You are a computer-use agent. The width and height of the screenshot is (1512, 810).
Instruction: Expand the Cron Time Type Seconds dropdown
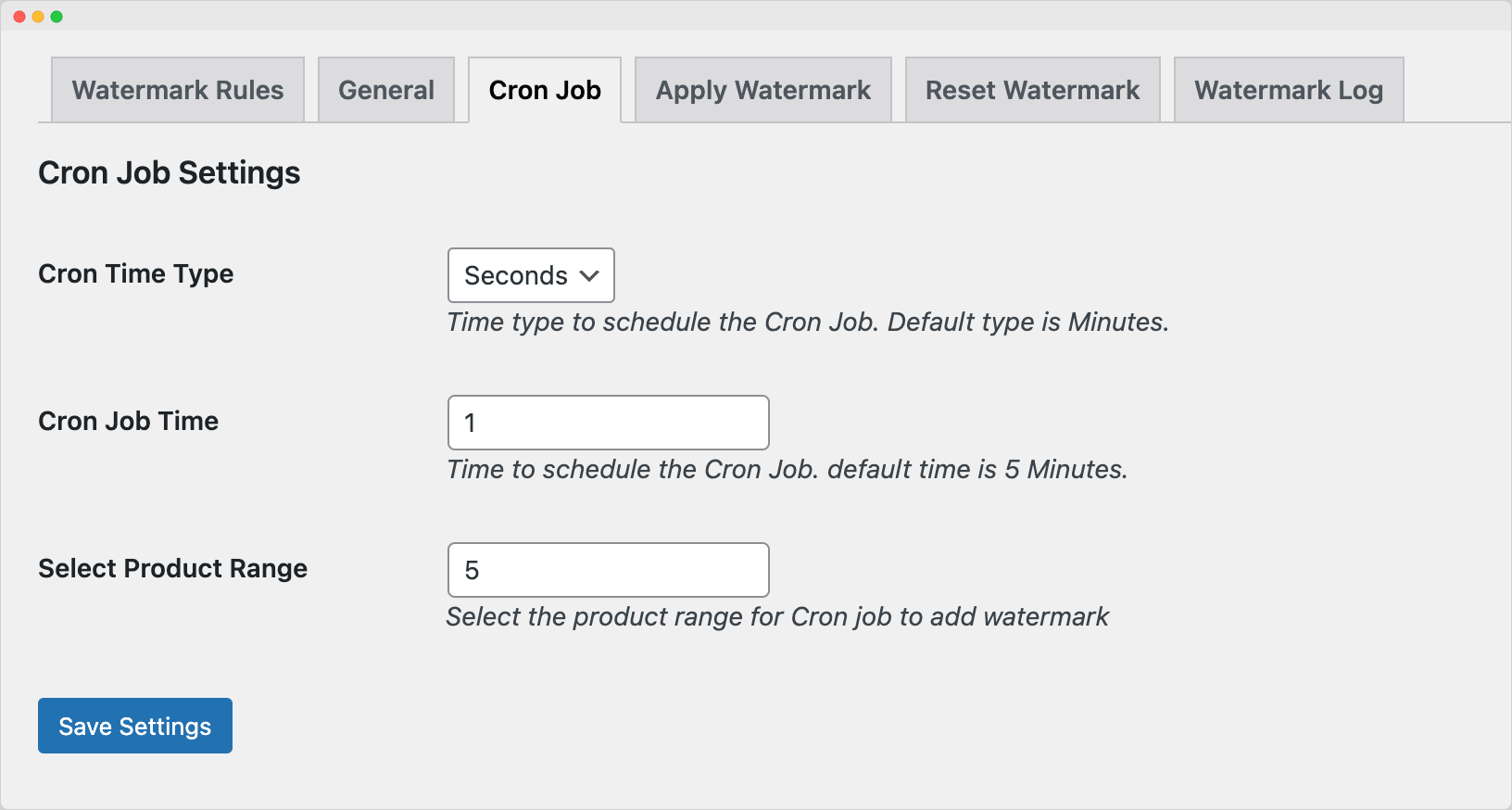[531, 275]
